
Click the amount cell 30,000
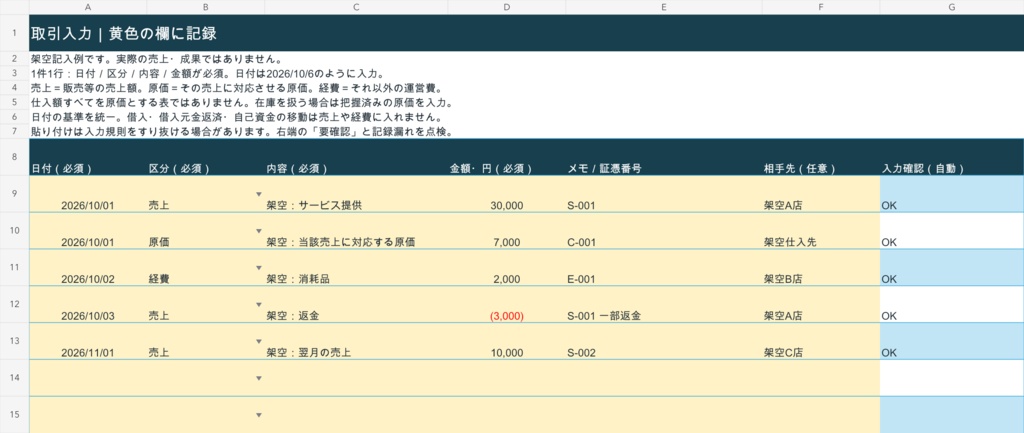click(507, 194)
